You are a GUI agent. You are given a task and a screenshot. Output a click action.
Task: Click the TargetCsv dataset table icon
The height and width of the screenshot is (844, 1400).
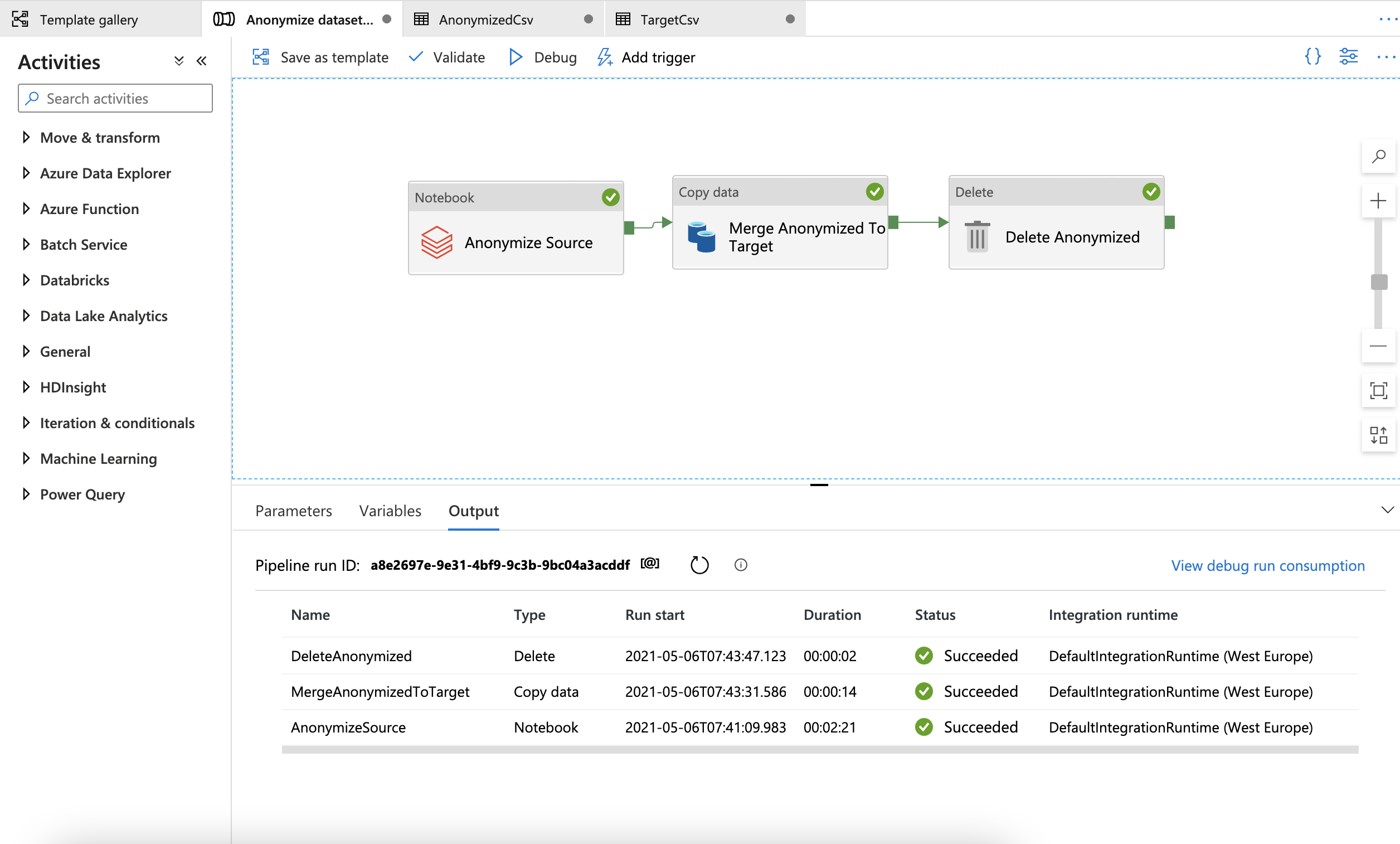pyautogui.click(x=623, y=20)
